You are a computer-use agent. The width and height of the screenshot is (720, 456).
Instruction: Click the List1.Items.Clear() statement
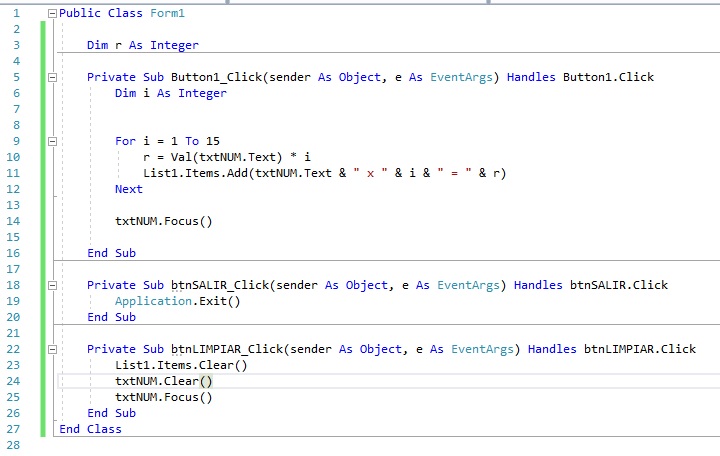click(181, 365)
